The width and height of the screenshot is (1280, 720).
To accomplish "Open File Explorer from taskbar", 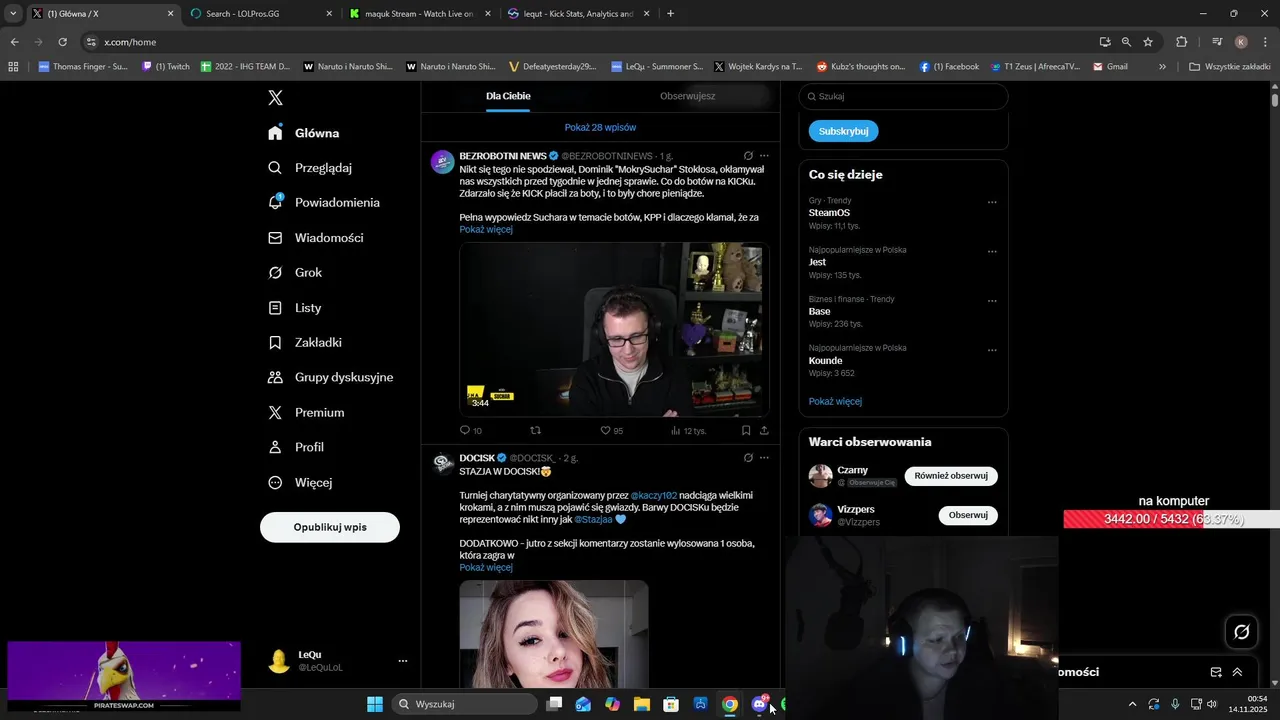I will click(x=641, y=704).
